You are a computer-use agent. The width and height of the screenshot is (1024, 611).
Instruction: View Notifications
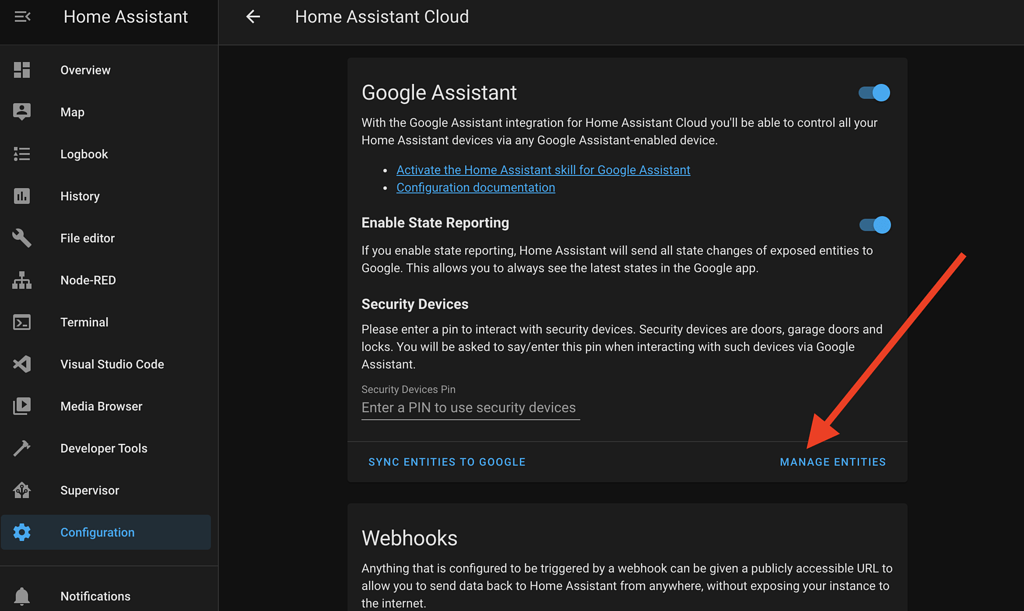94,596
